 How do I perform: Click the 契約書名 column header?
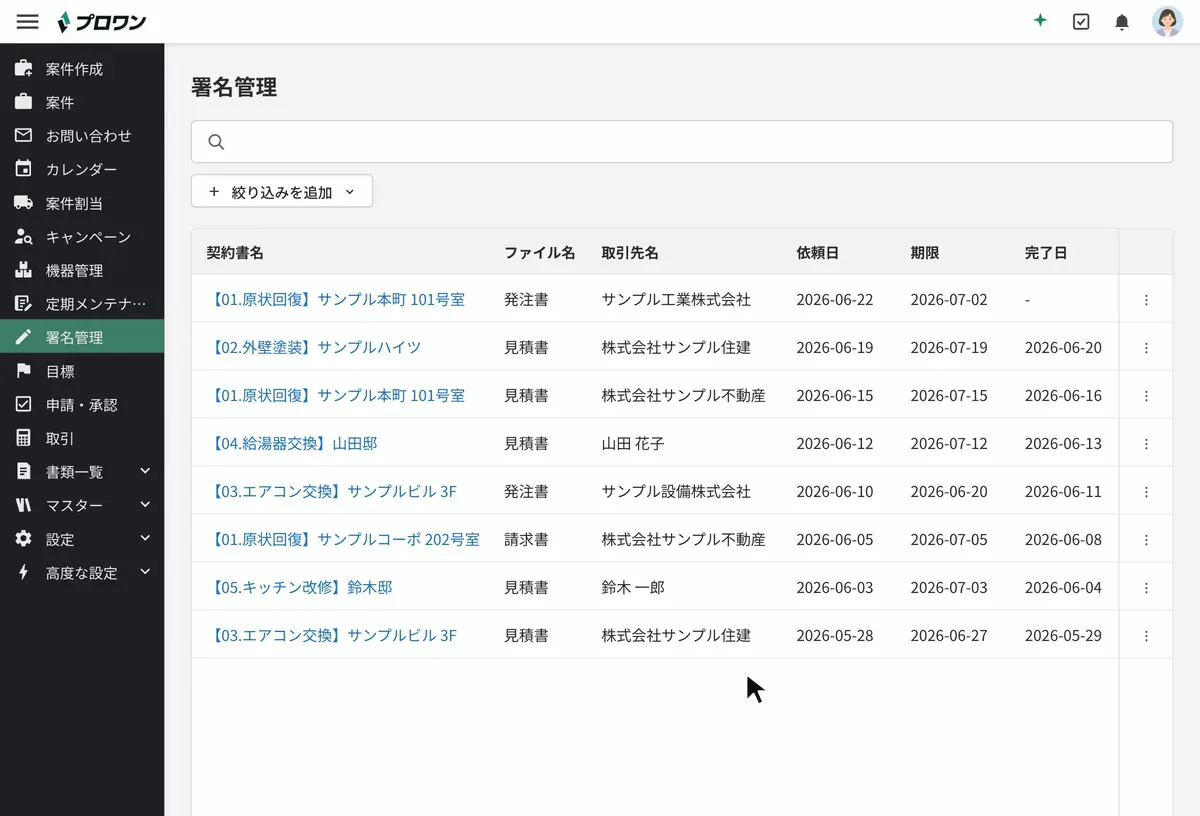pyautogui.click(x=235, y=253)
